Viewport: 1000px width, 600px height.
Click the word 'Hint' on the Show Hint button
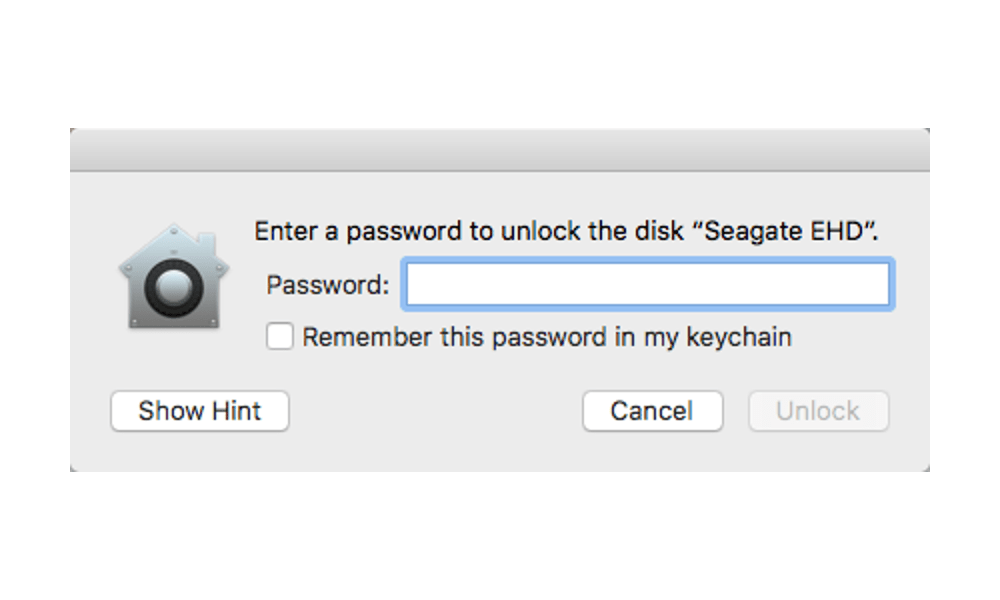pyautogui.click(x=236, y=411)
